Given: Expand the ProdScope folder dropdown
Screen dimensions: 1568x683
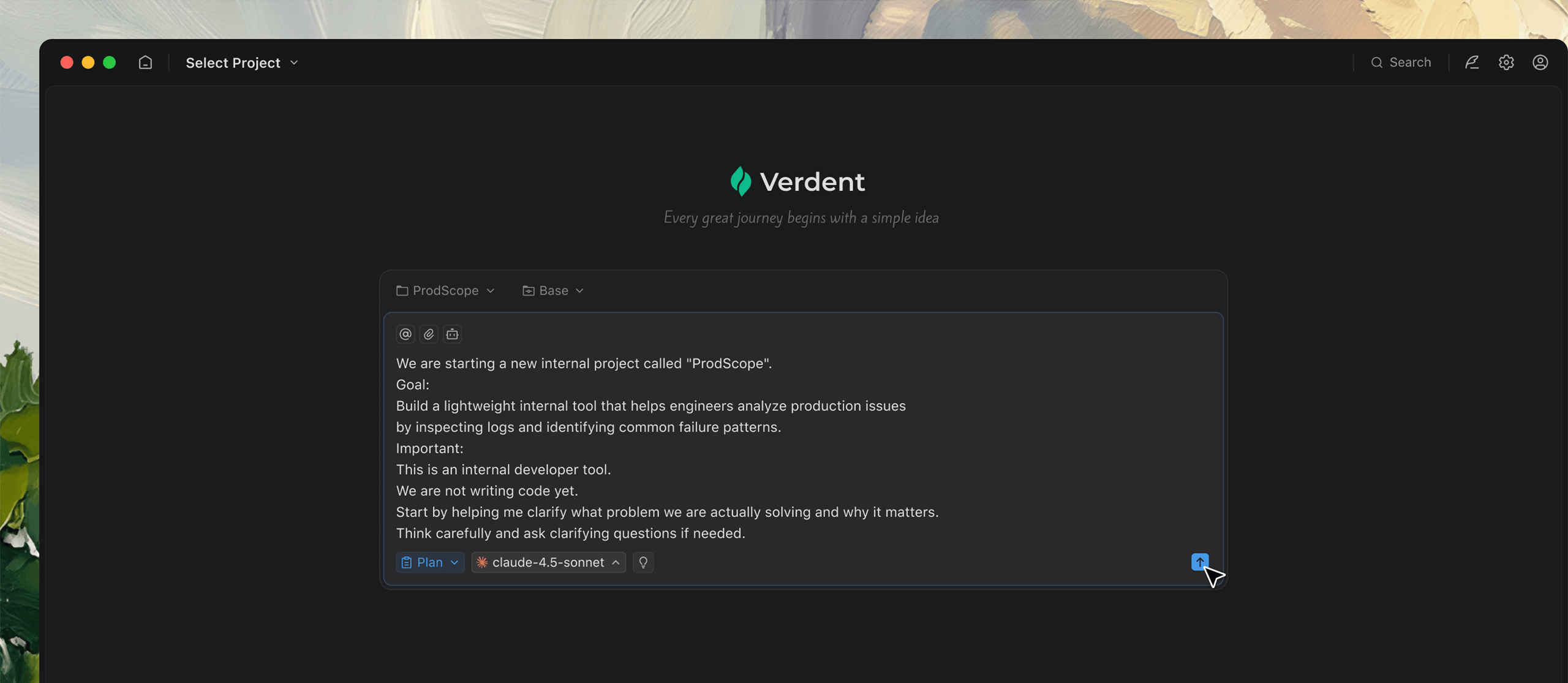Looking at the screenshot, I should (445, 290).
